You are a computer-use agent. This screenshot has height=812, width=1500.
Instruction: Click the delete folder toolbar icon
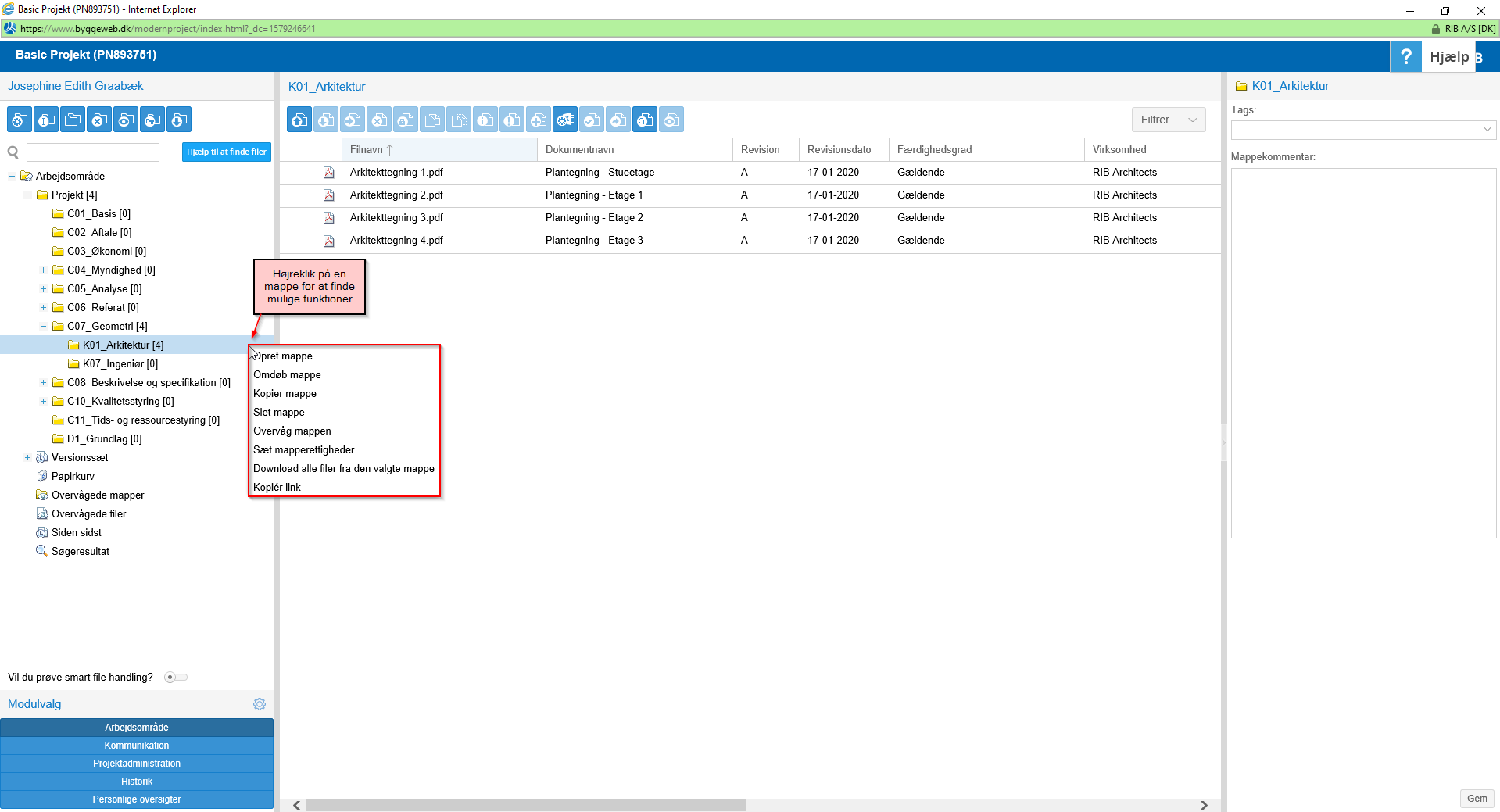[x=99, y=120]
